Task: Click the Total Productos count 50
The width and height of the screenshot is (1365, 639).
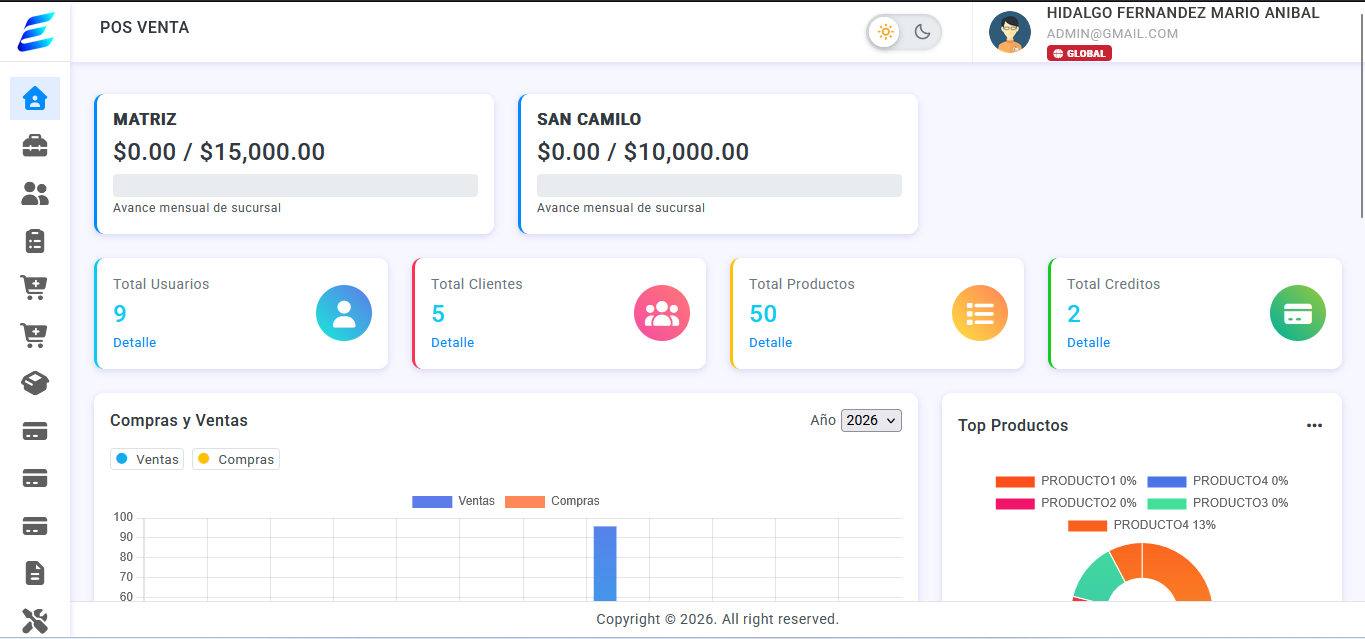Action: (x=763, y=314)
